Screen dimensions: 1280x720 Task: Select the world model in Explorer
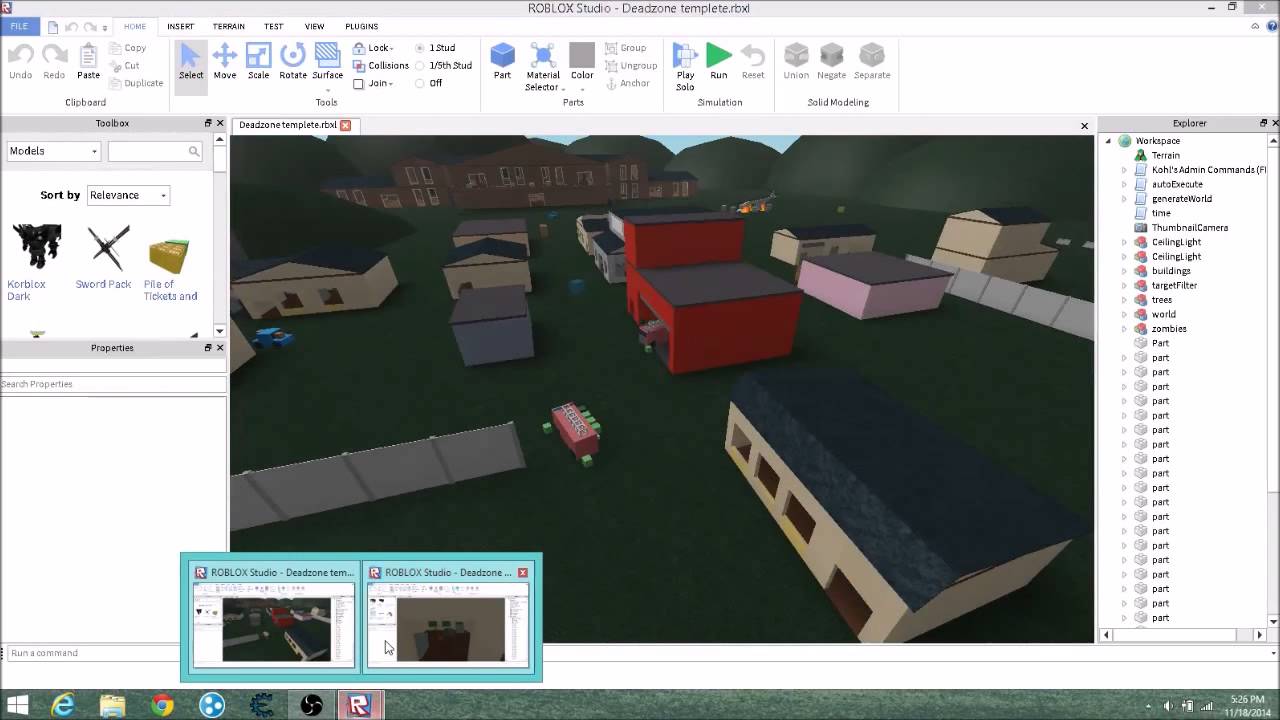1163,315
